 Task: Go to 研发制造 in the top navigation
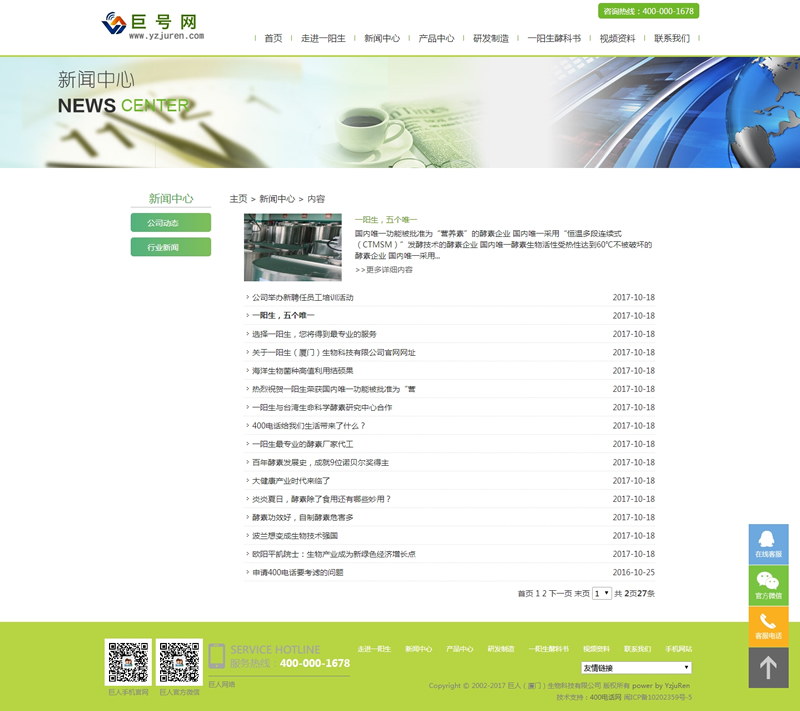(x=491, y=38)
